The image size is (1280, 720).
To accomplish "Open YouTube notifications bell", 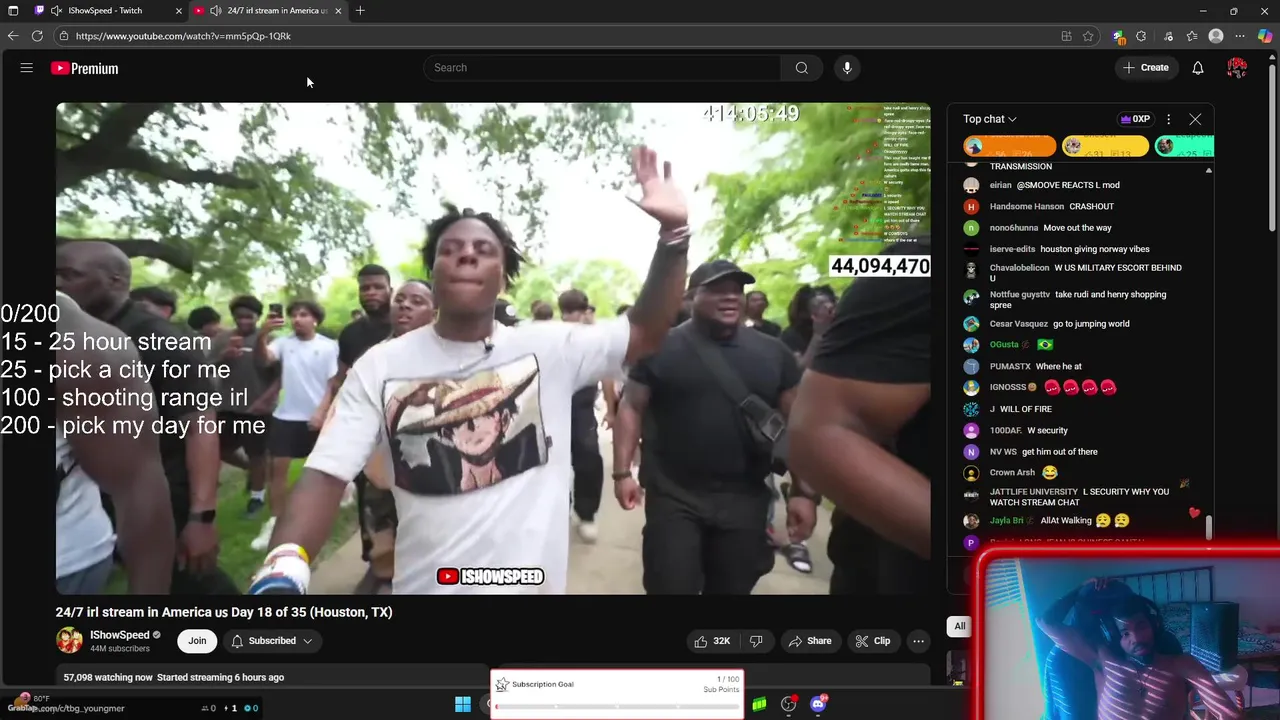I will (1197, 68).
